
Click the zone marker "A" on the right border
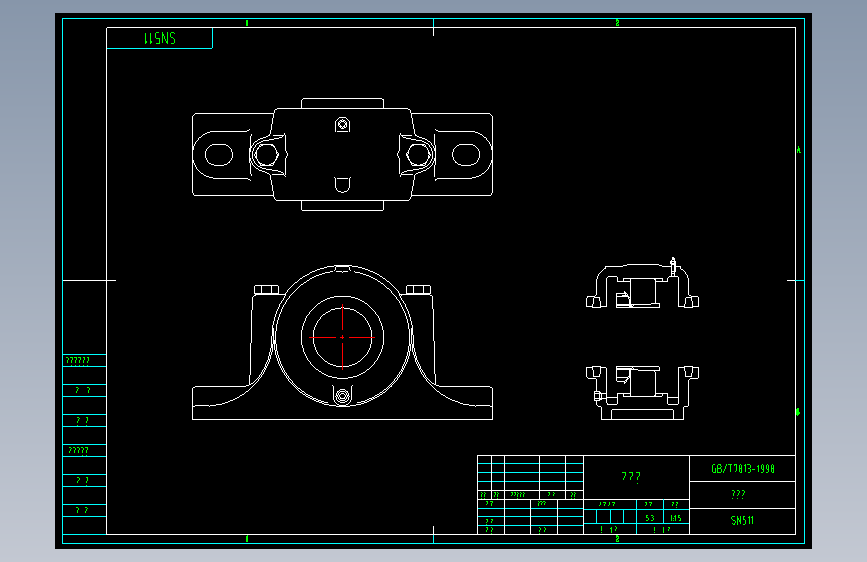[x=798, y=150]
